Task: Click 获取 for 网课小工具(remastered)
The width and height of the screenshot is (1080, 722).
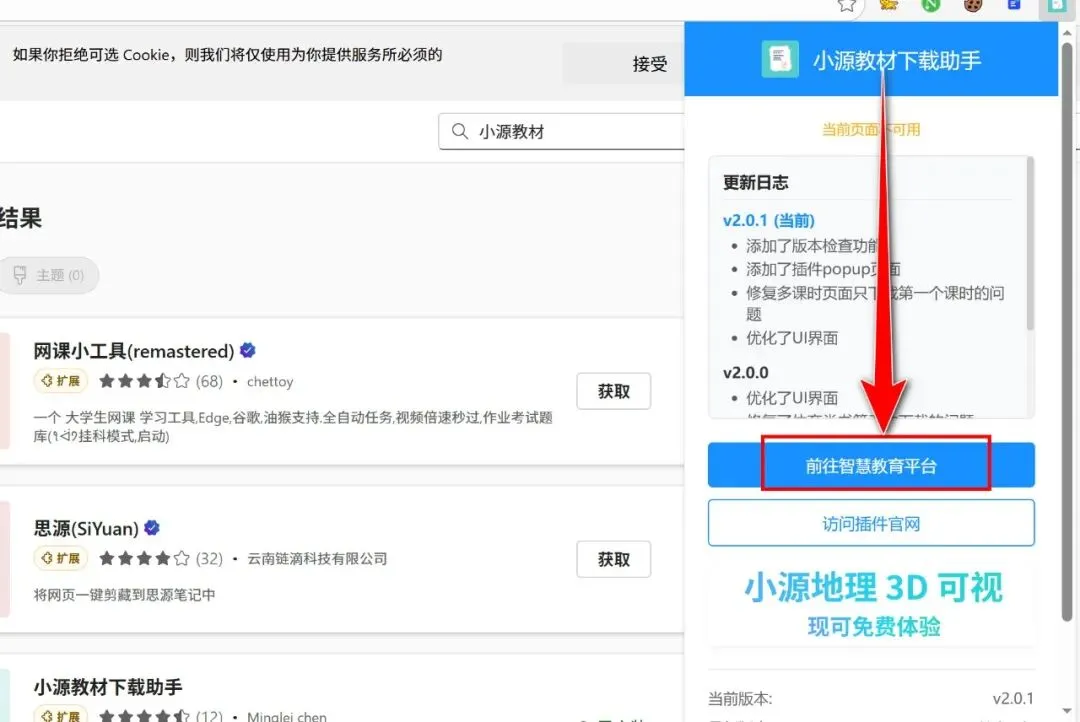Action: coord(614,391)
